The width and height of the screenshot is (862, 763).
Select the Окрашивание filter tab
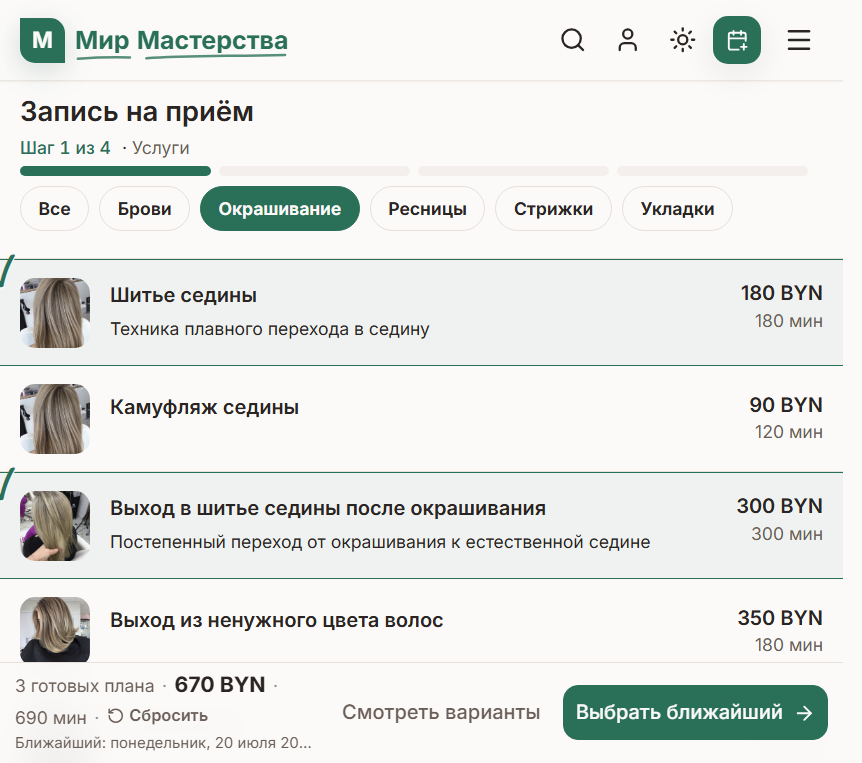[280, 209]
